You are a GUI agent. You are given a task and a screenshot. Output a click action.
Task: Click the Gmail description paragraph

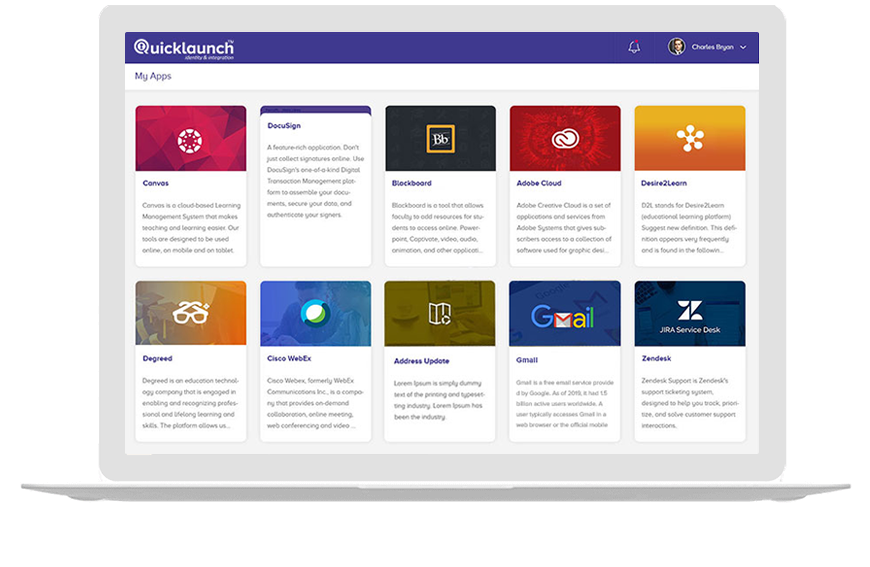[x=565, y=404]
